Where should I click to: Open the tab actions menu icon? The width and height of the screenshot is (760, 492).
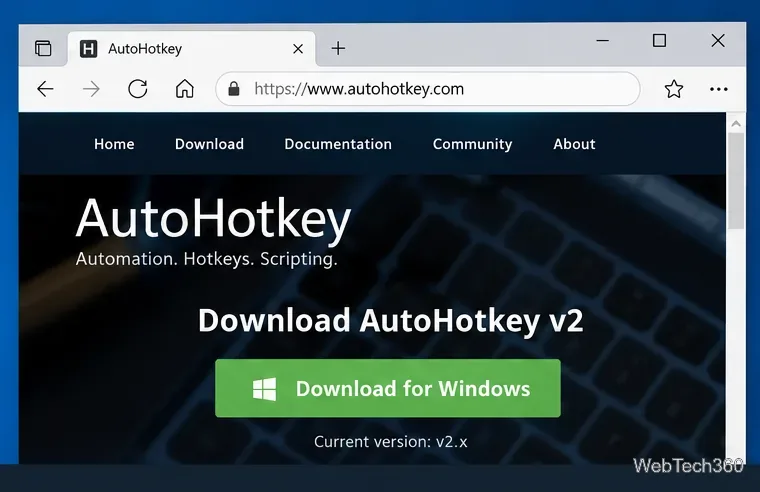pyautogui.click(x=43, y=48)
